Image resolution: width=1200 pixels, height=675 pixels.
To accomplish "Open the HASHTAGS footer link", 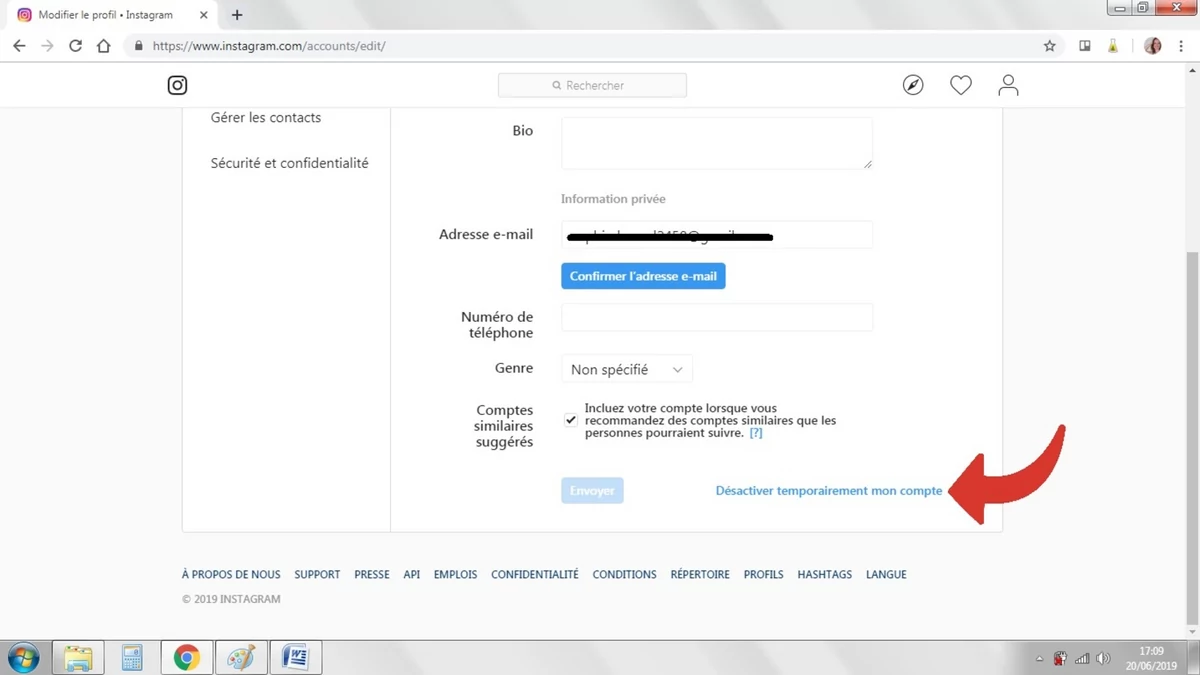I will 825,574.
